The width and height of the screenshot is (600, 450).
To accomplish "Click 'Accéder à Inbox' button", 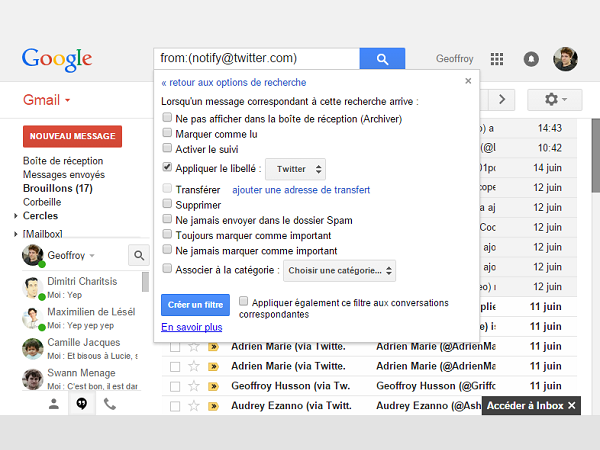I will tap(525, 405).
